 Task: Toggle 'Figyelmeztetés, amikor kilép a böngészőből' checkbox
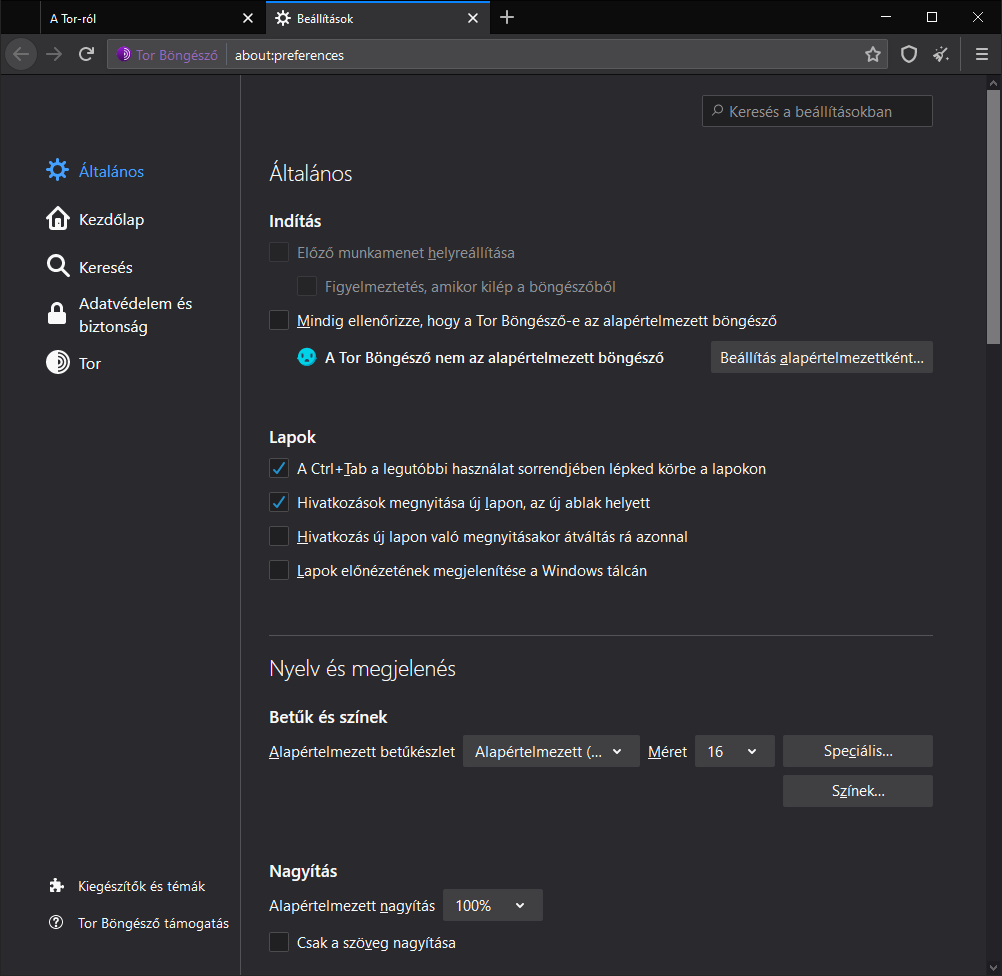(x=307, y=286)
